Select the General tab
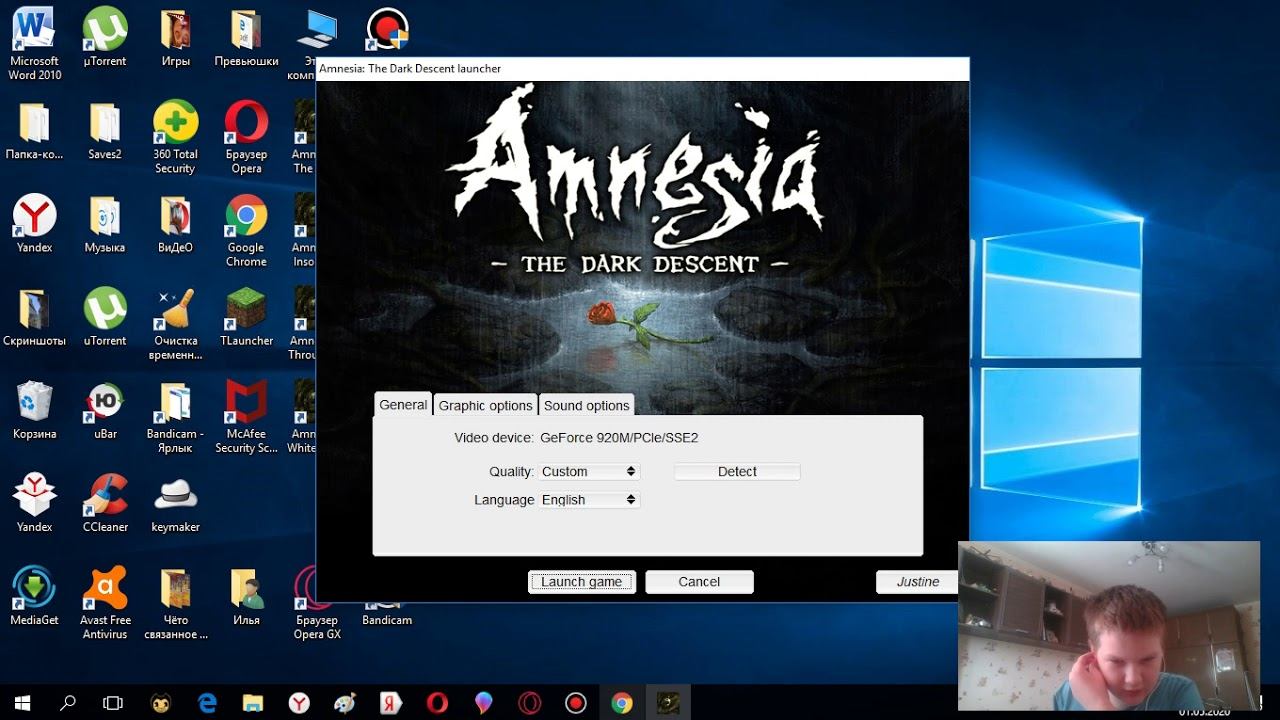Viewport: 1280px width, 720px height. tap(403, 404)
